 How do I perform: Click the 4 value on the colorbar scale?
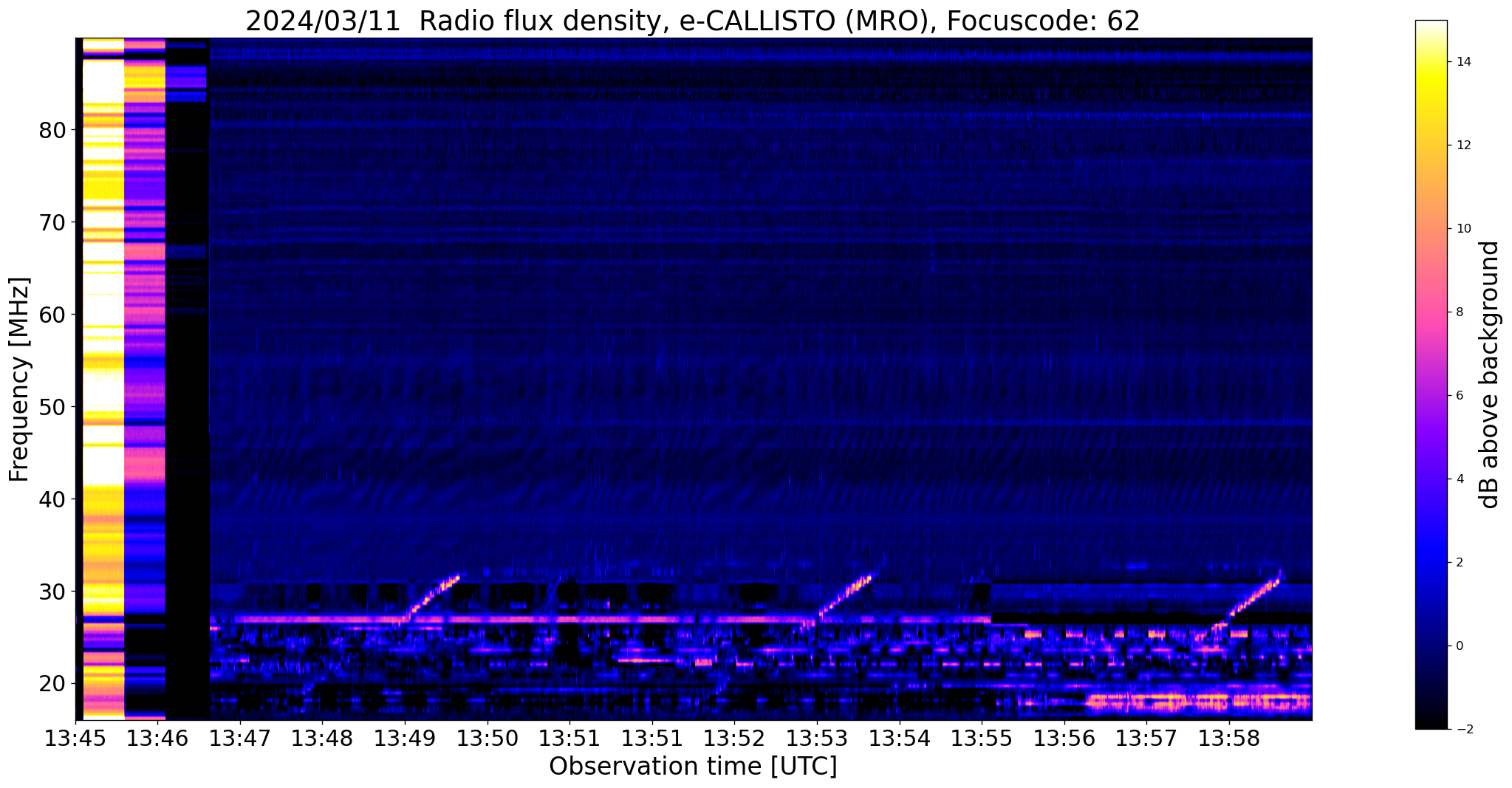(1459, 479)
